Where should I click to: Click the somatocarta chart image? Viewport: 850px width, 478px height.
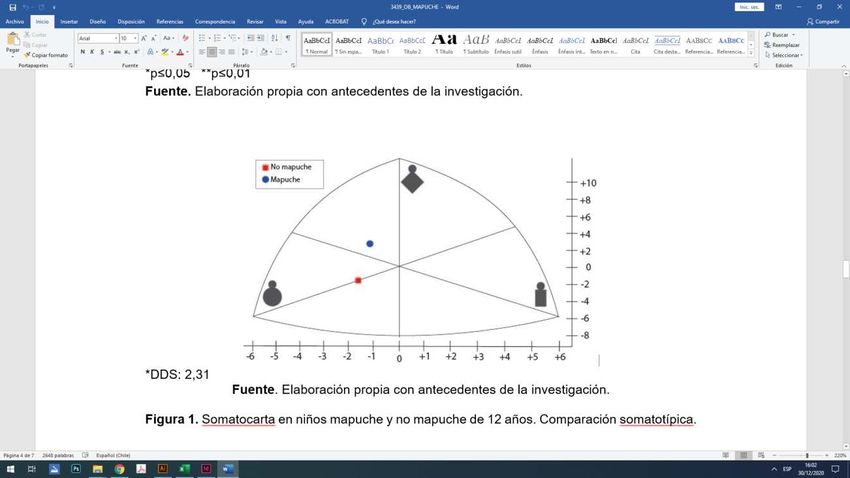(x=423, y=260)
